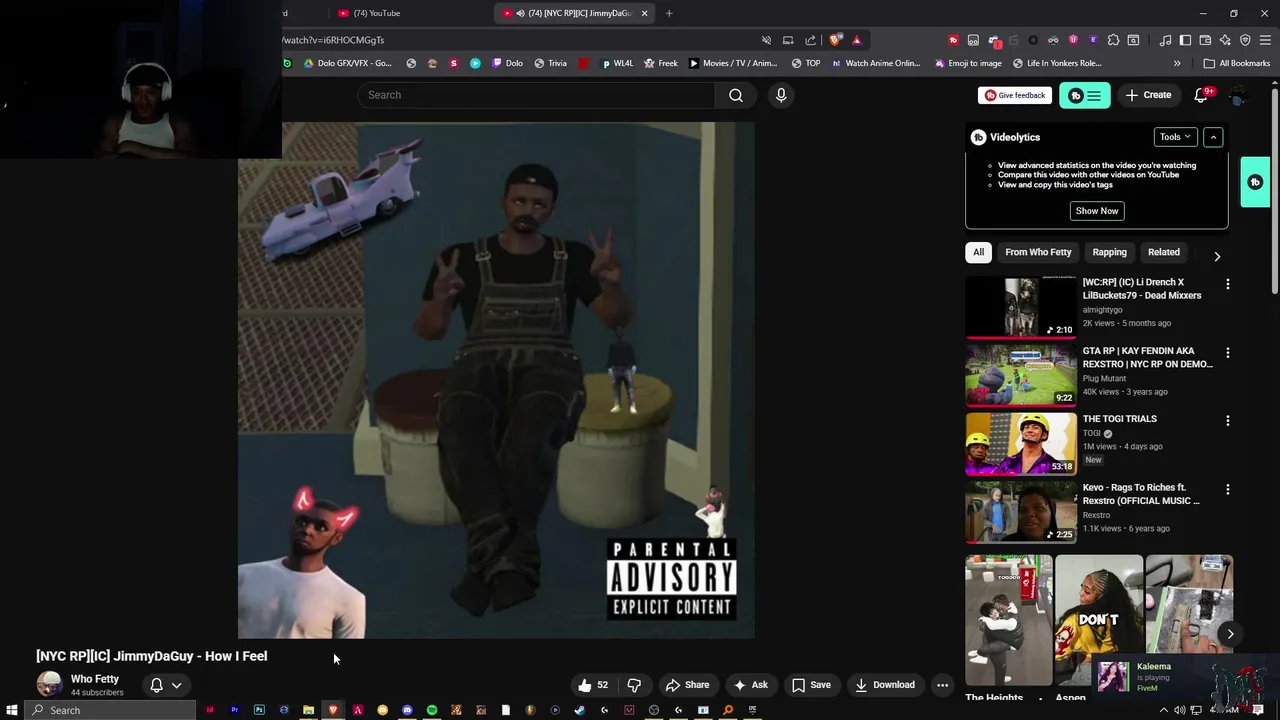Click Videolytics side tab icon
Image resolution: width=1280 pixels, height=720 pixels.
tap(1255, 182)
